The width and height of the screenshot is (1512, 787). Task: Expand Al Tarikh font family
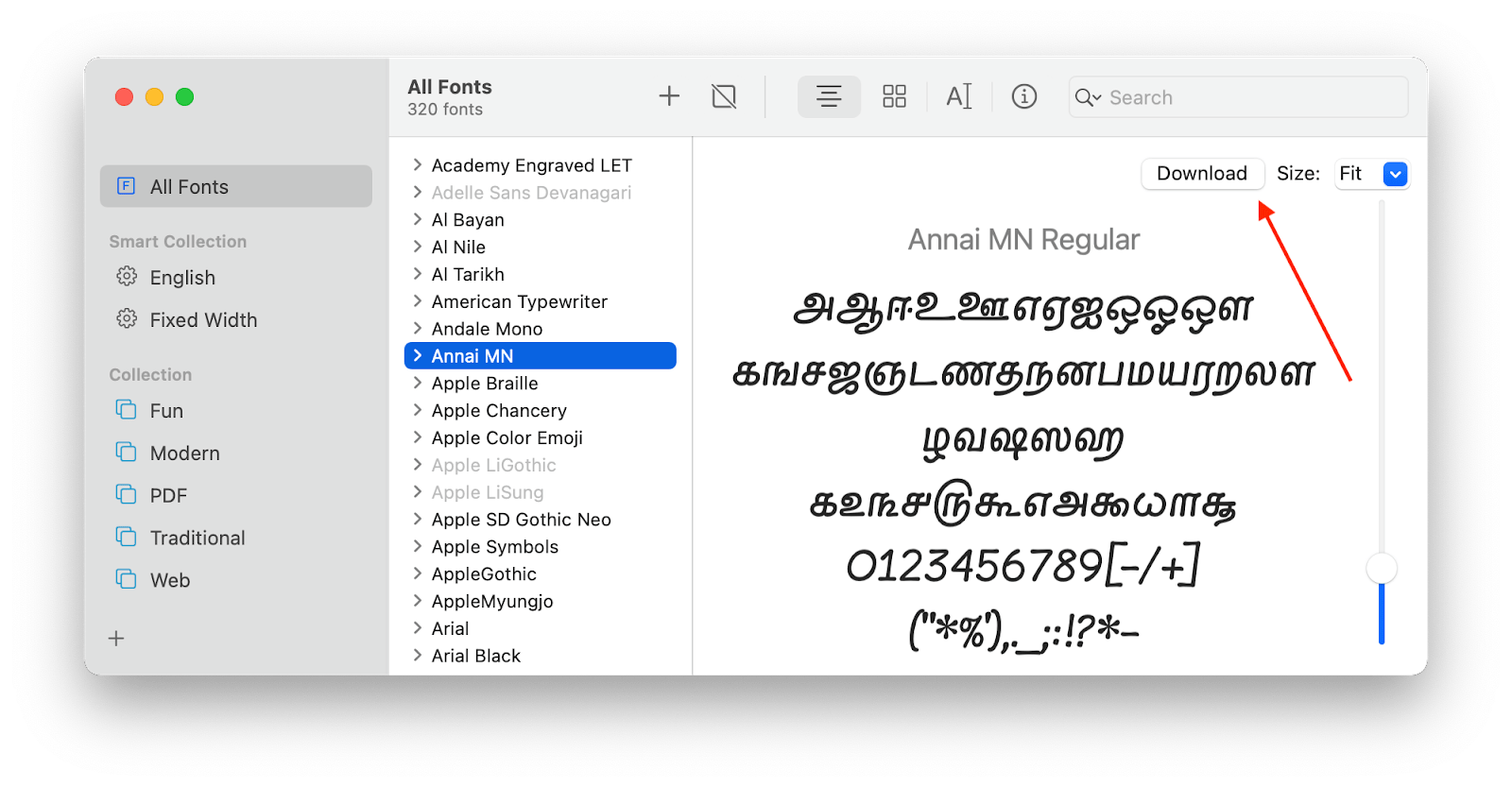[418, 274]
